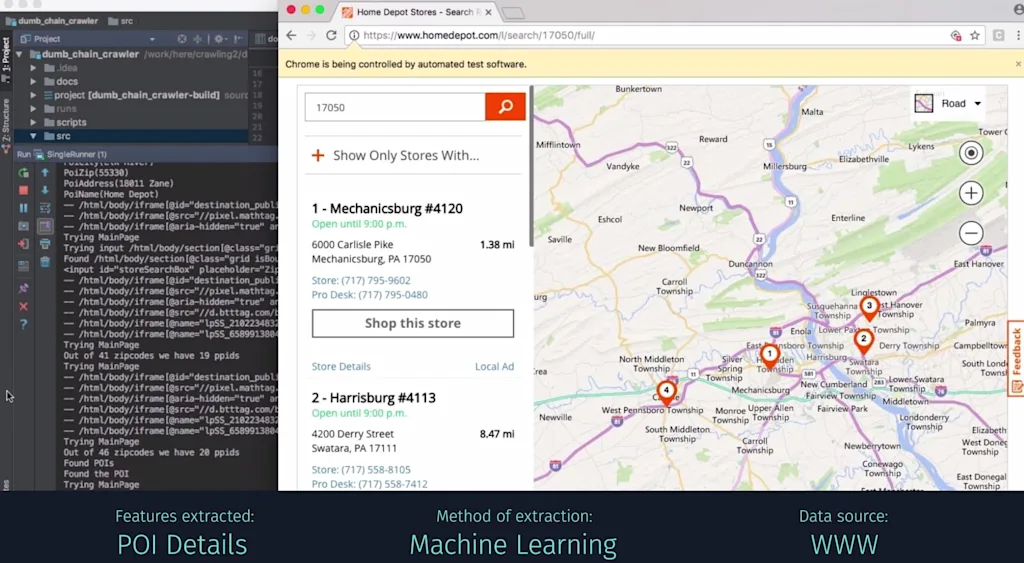Select map pin number 3
The height and width of the screenshot is (563, 1024).
869,308
